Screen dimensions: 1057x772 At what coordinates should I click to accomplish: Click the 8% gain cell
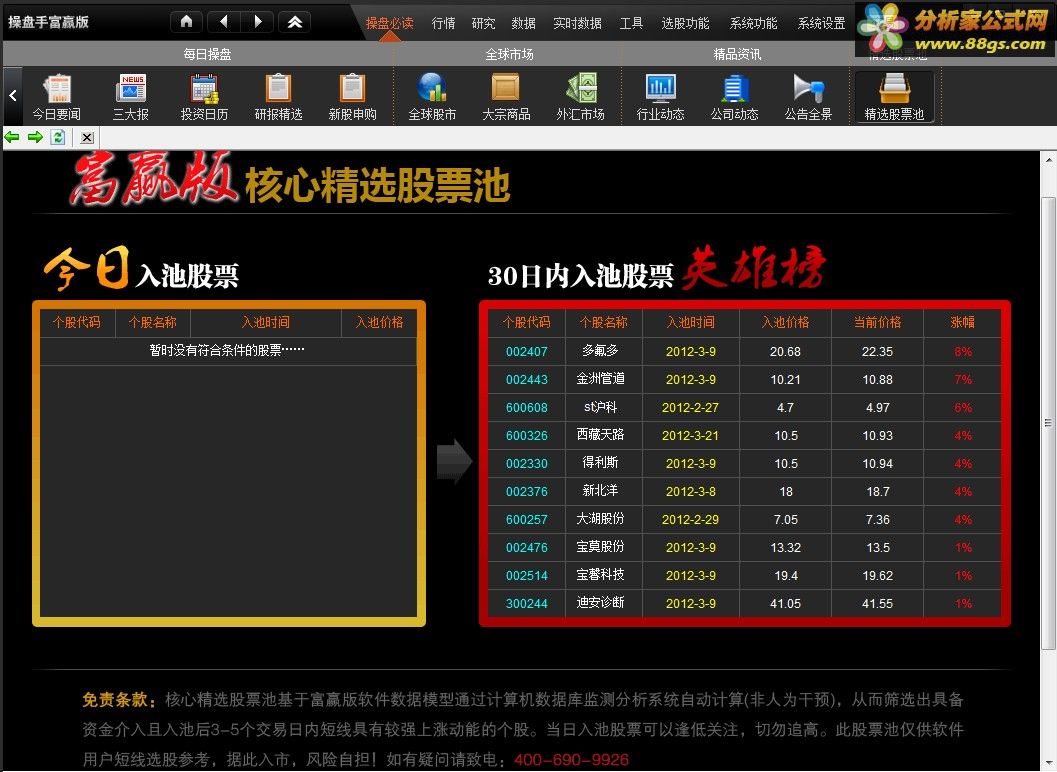(x=963, y=351)
